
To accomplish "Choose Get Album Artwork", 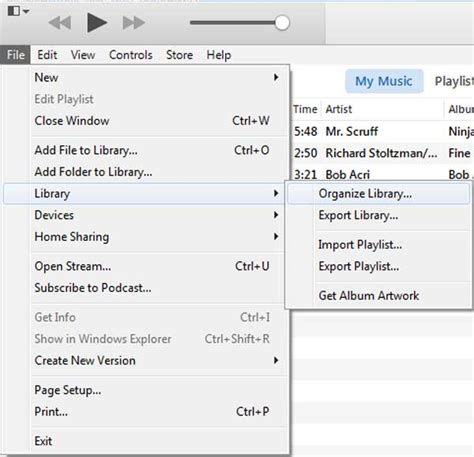I will point(378,296).
